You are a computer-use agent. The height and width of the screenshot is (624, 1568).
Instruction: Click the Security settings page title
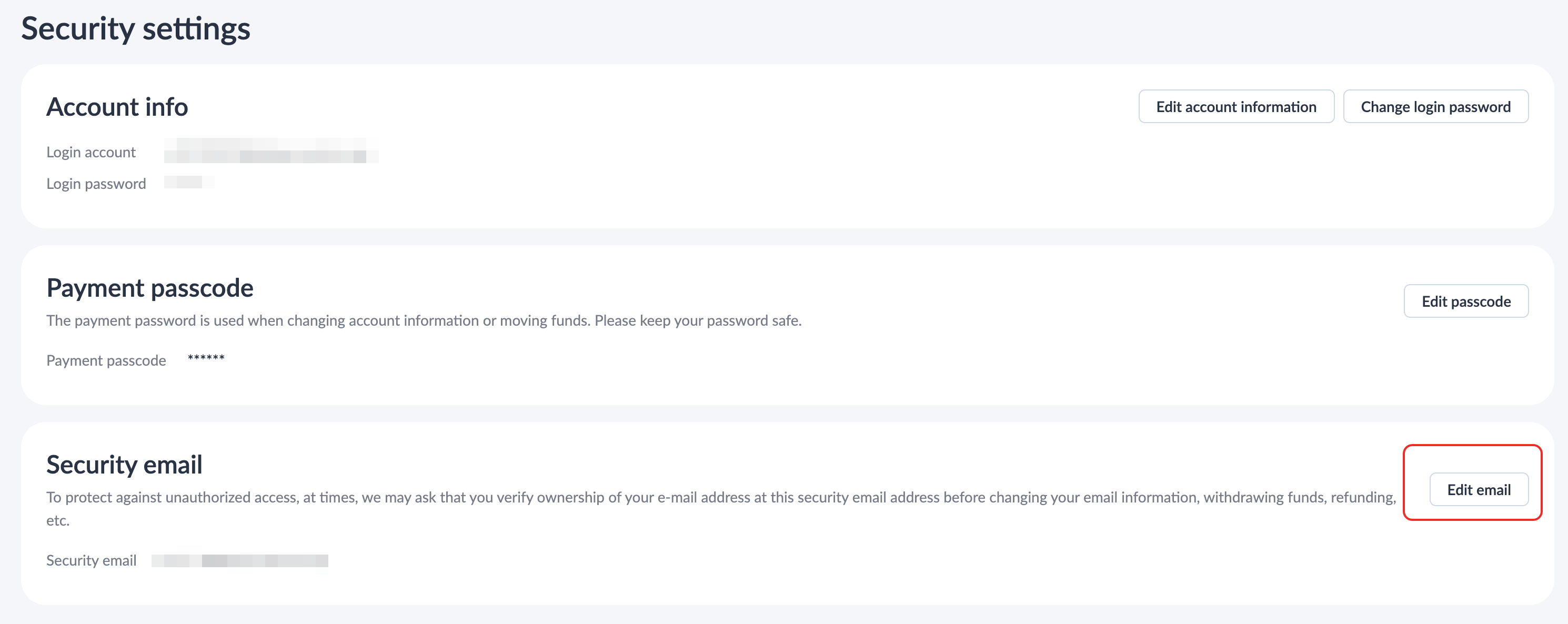click(136, 28)
